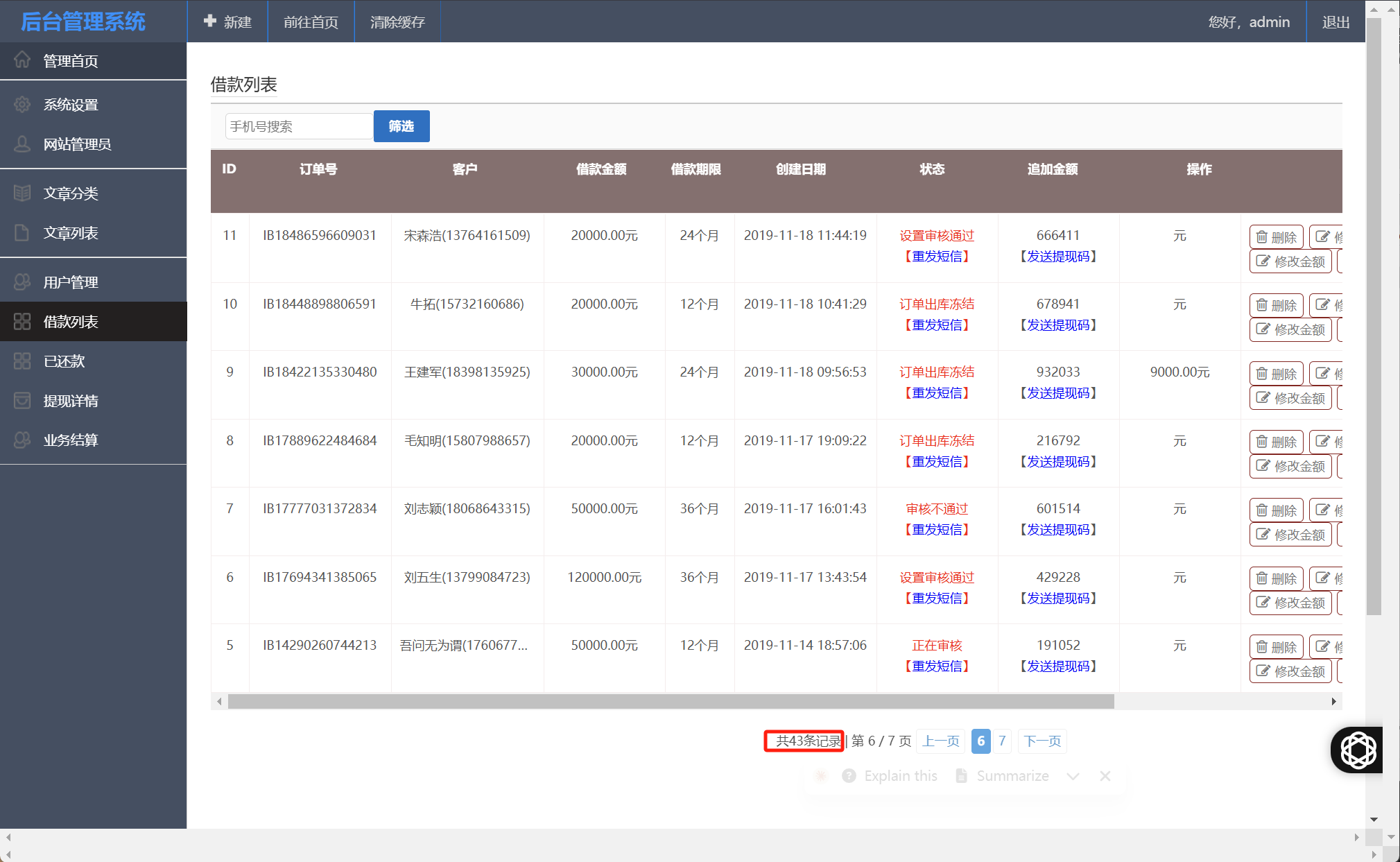Click the plus icon on 新建

point(210,21)
